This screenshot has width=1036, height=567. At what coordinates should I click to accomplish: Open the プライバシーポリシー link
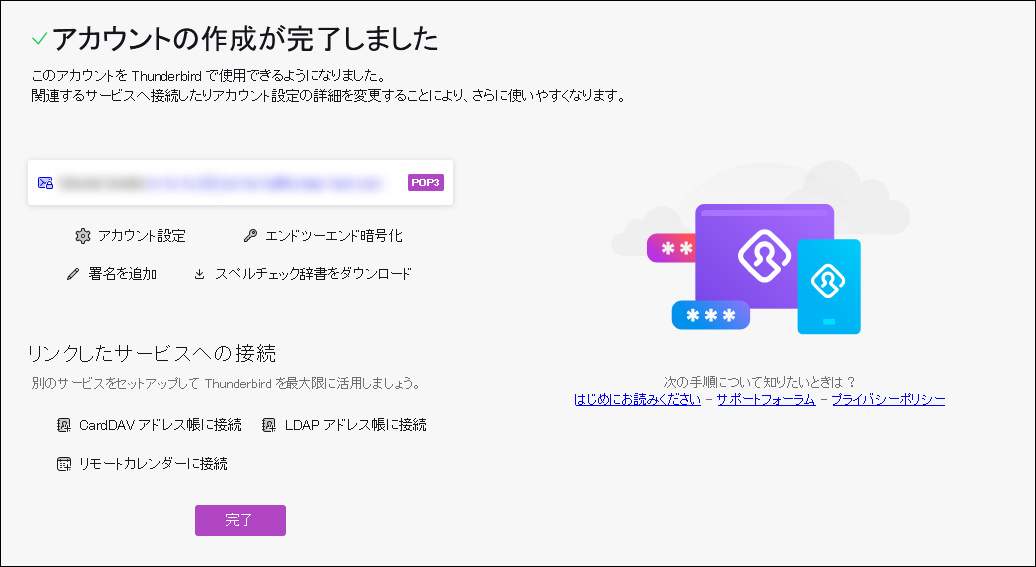click(x=888, y=399)
